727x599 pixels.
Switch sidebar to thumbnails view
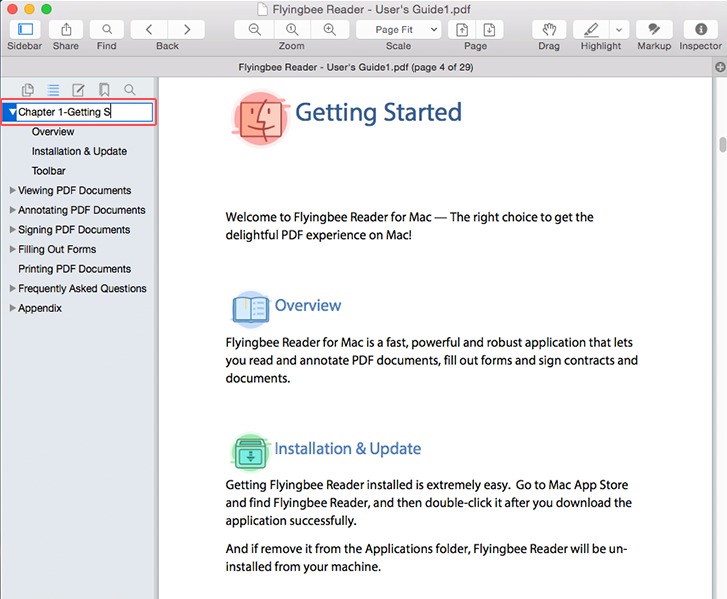coord(28,89)
